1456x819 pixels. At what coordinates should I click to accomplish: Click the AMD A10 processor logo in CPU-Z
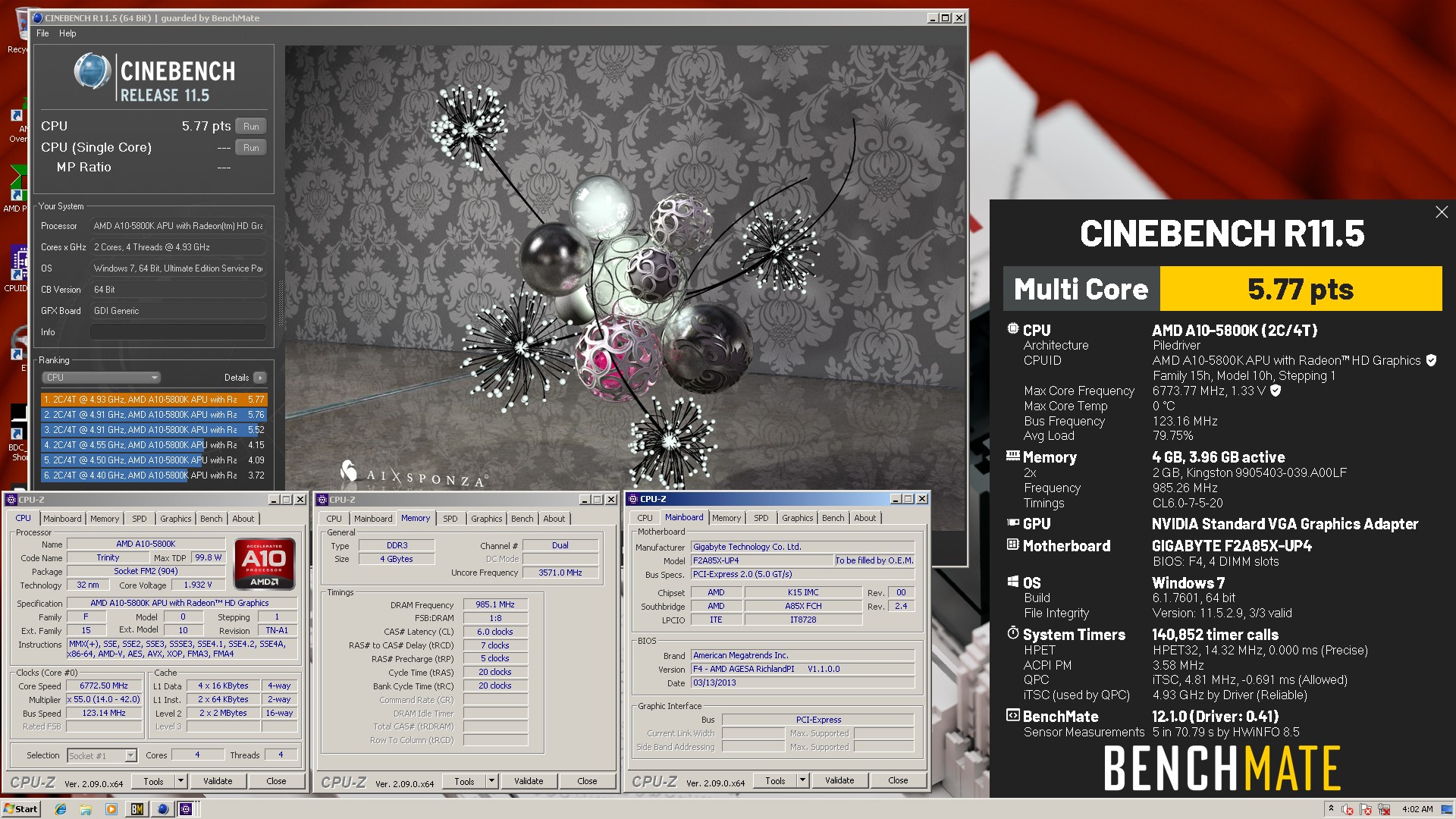point(264,564)
